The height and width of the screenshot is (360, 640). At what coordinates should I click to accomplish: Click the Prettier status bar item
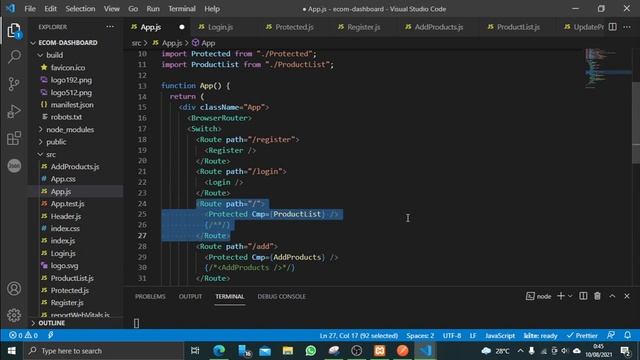582,336
